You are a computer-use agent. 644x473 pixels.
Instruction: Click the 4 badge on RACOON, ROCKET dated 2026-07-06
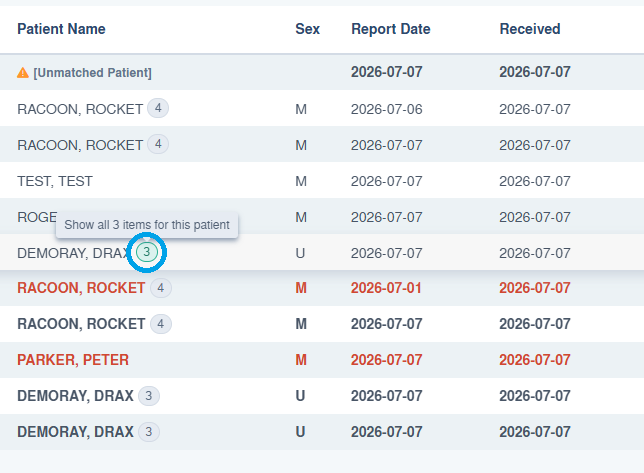[158, 108]
